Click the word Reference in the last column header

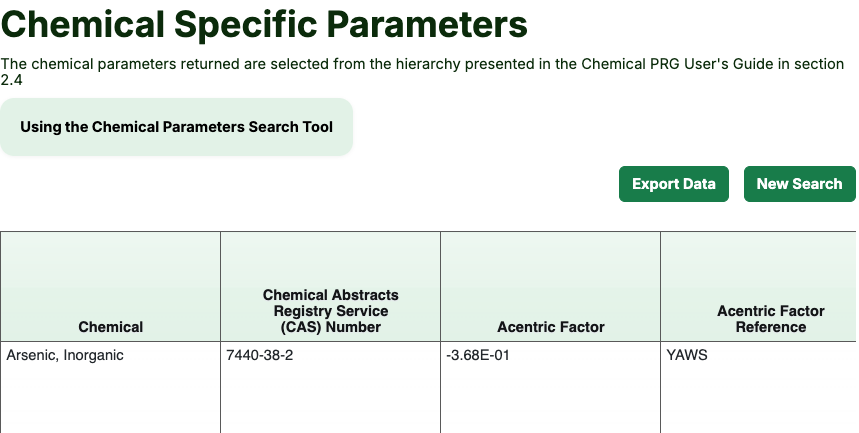click(770, 327)
